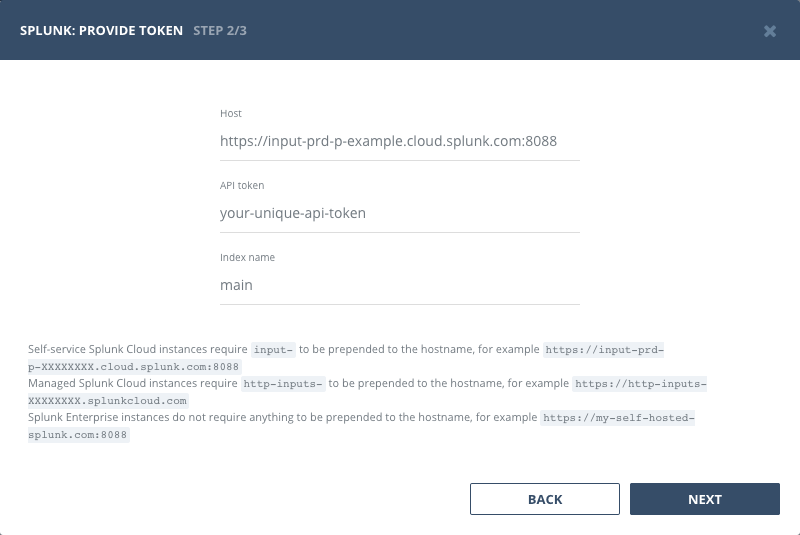Close the Splunk provide token dialog
The height and width of the screenshot is (535, 800).
pos(770,31)
